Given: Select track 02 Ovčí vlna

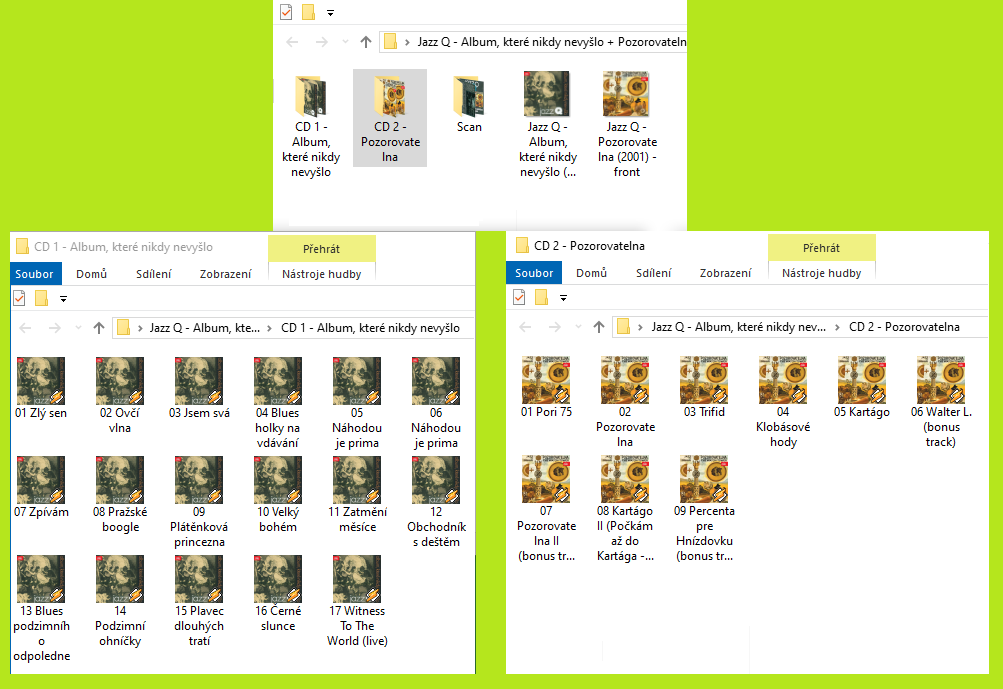Looking at the screenshot, I should coord(120,396).
